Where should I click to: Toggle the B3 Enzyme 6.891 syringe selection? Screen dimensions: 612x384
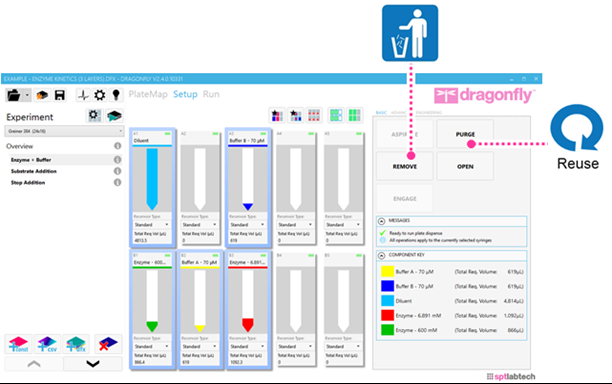tap(247, 309)
